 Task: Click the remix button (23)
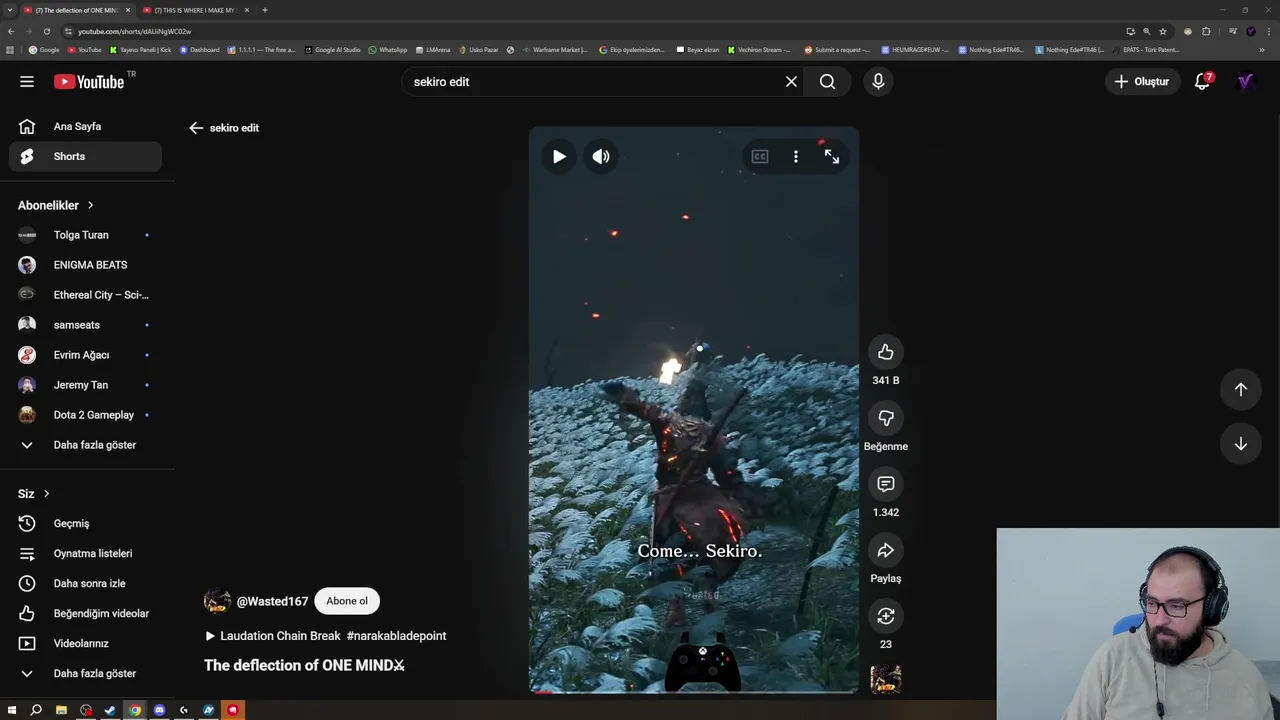pos(886,616)
